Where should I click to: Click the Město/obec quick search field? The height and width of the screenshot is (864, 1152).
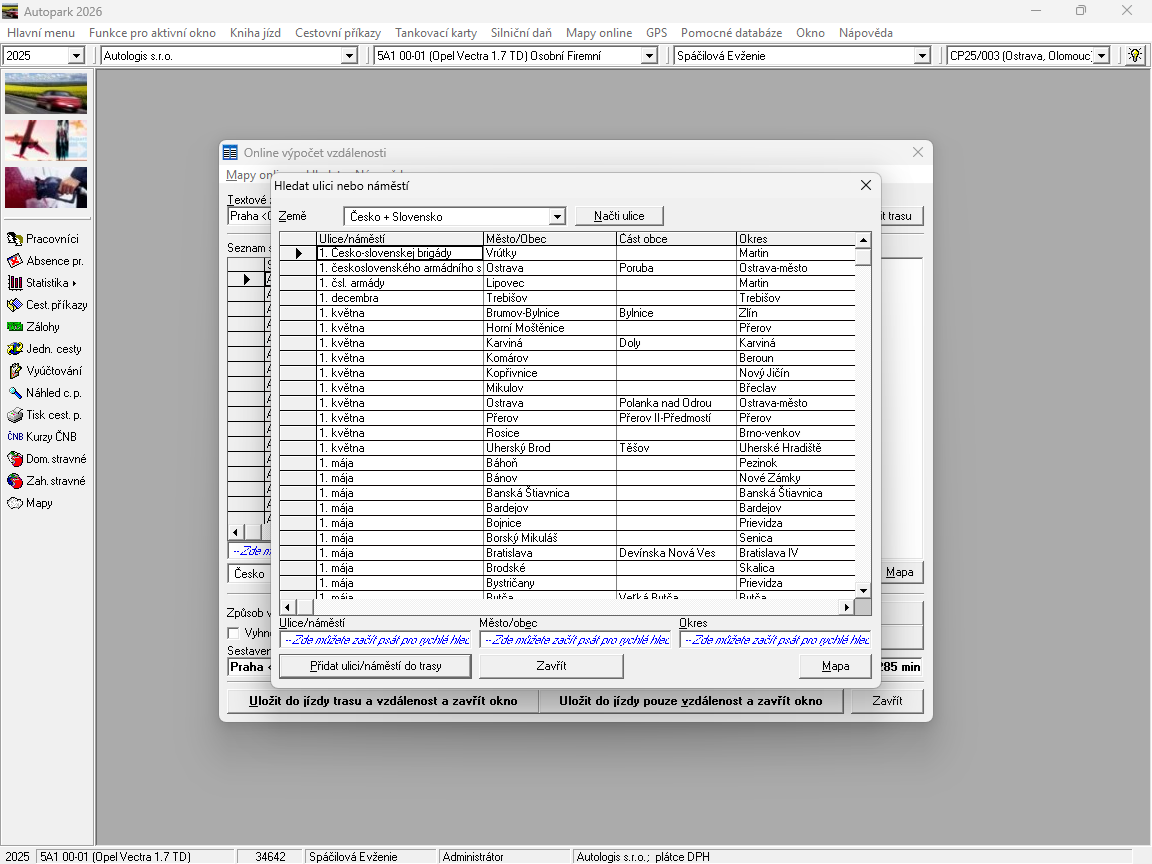[x=575, y=640]
